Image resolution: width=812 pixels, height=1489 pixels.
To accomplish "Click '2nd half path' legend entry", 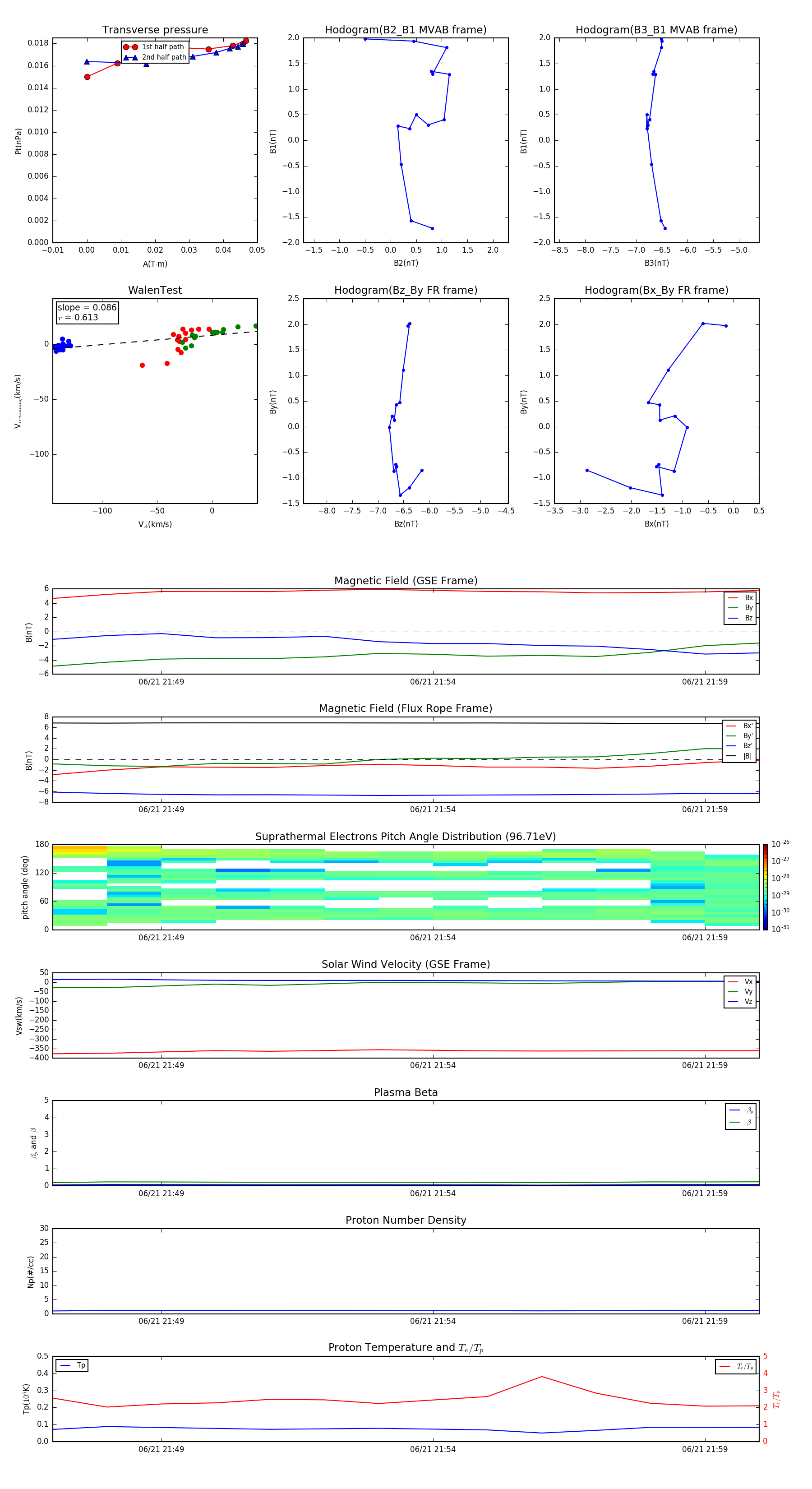I will pos(155,57).
